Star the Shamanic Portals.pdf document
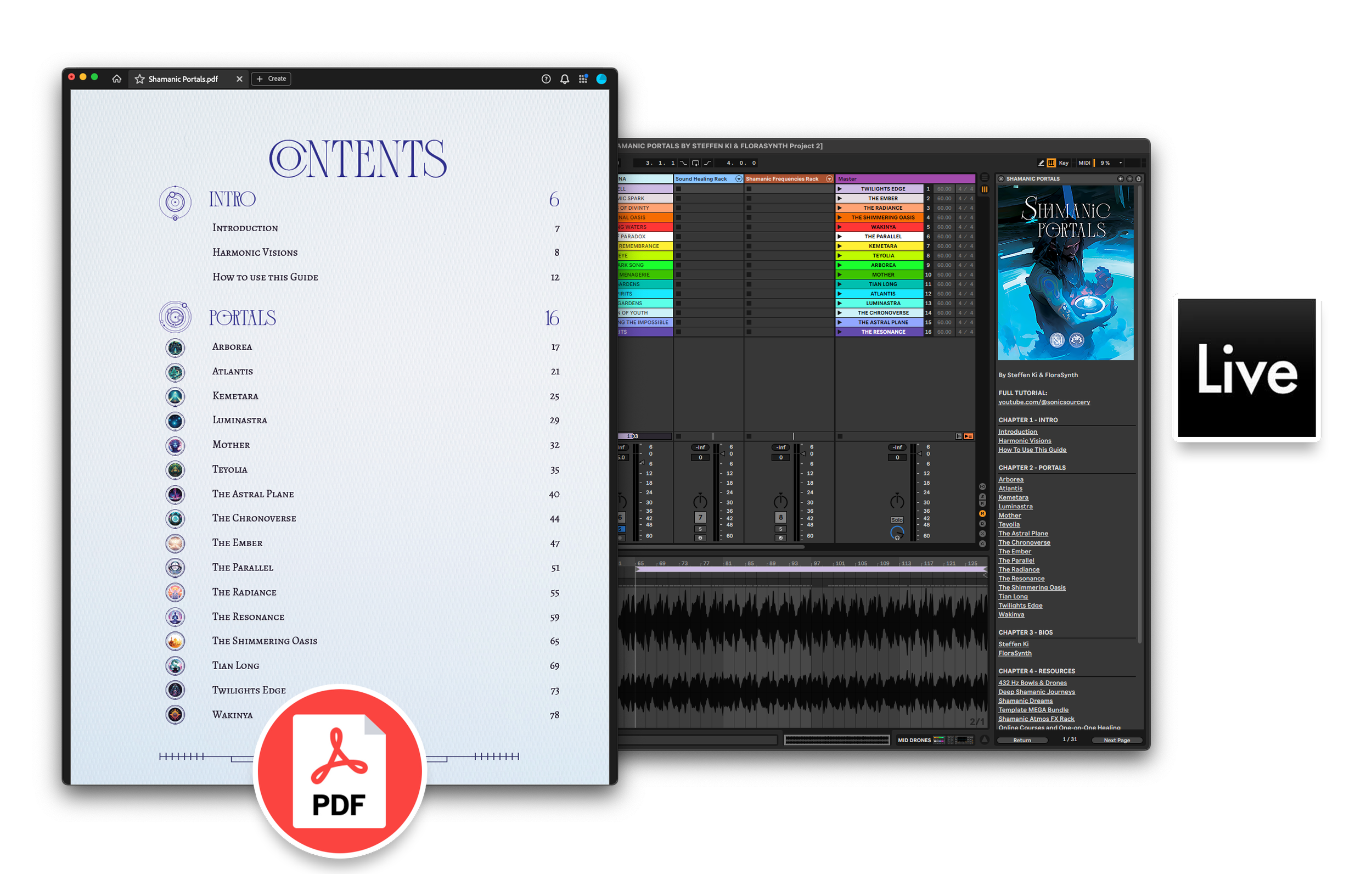 139,79
